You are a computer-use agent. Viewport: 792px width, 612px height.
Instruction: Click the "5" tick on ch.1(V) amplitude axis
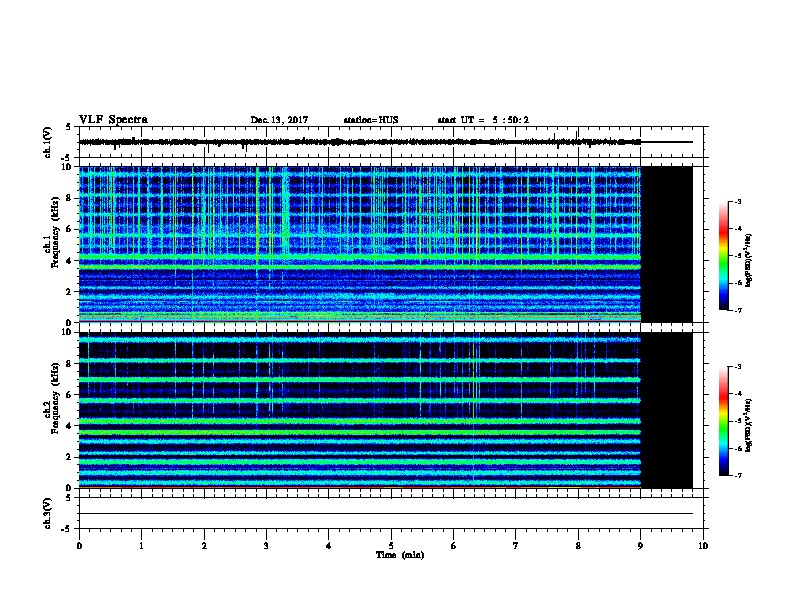tap(69, 127)
